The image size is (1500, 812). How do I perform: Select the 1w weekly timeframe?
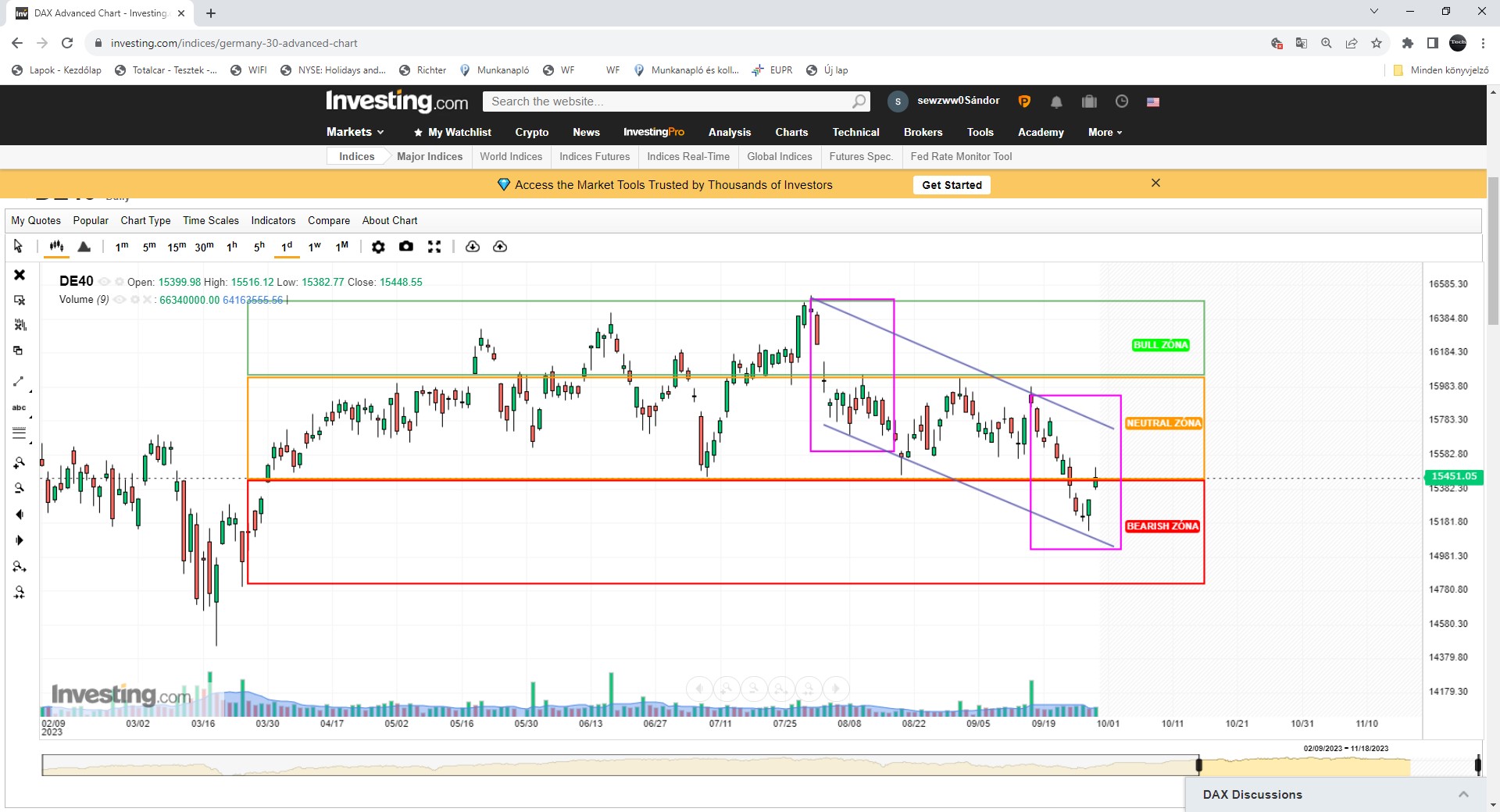click(314, 247)
